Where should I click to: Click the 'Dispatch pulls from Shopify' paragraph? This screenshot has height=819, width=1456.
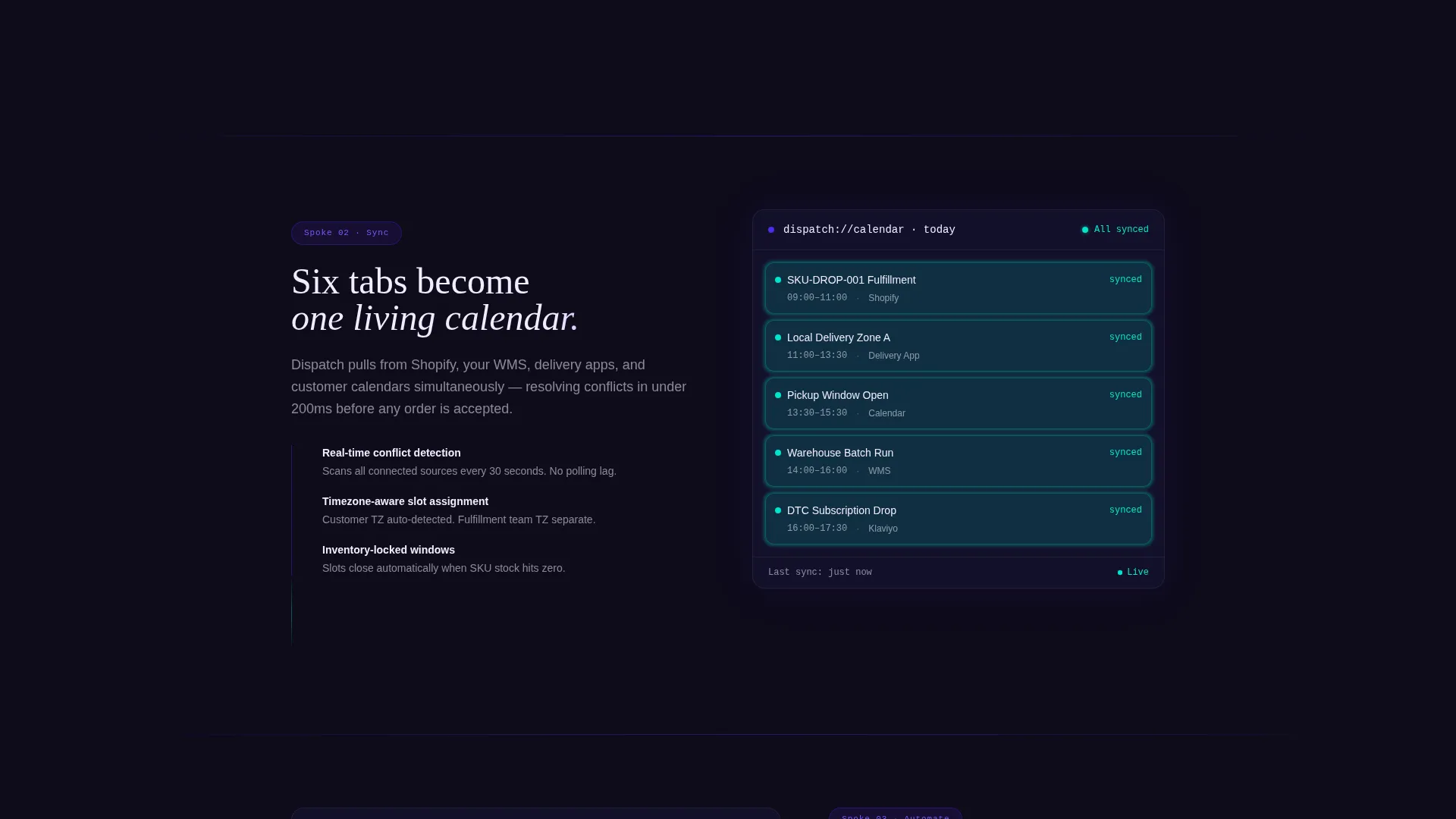489,387
